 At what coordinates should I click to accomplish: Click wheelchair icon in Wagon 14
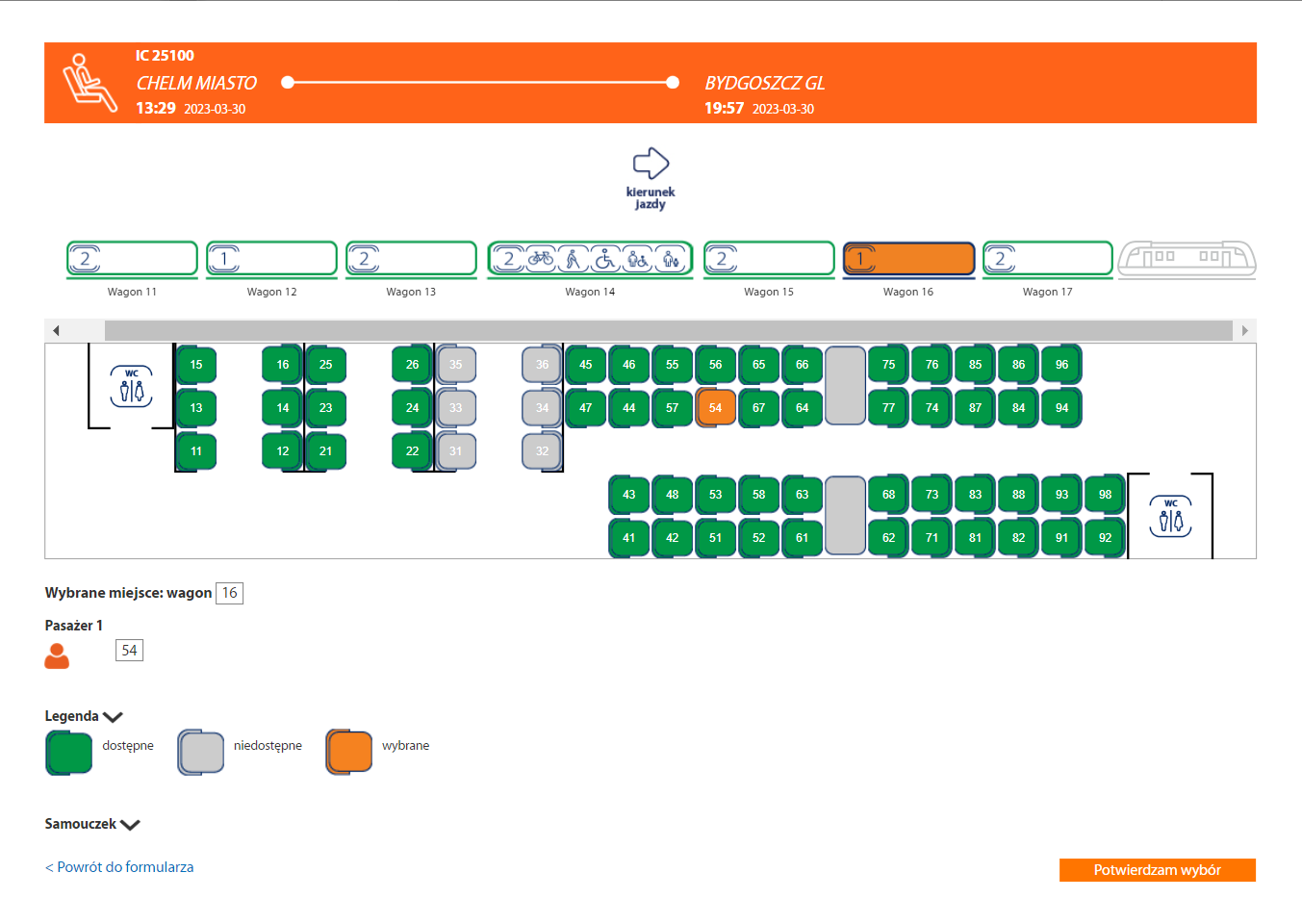click(604, 258)
